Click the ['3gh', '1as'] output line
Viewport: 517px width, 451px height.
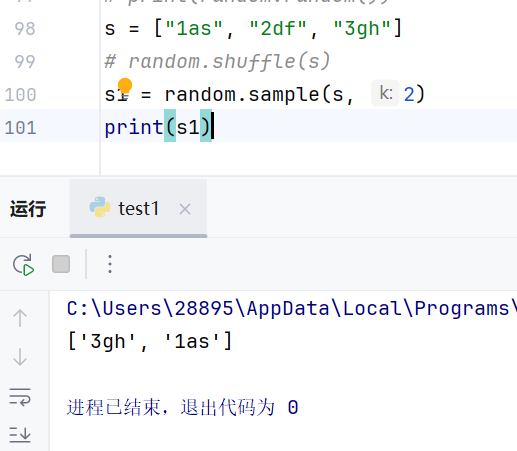[150, 341]
